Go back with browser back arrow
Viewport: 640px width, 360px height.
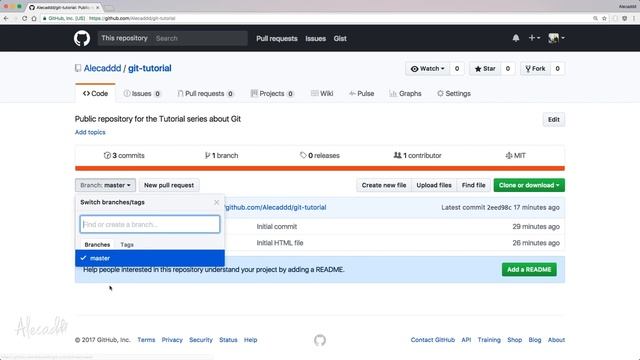6,18
